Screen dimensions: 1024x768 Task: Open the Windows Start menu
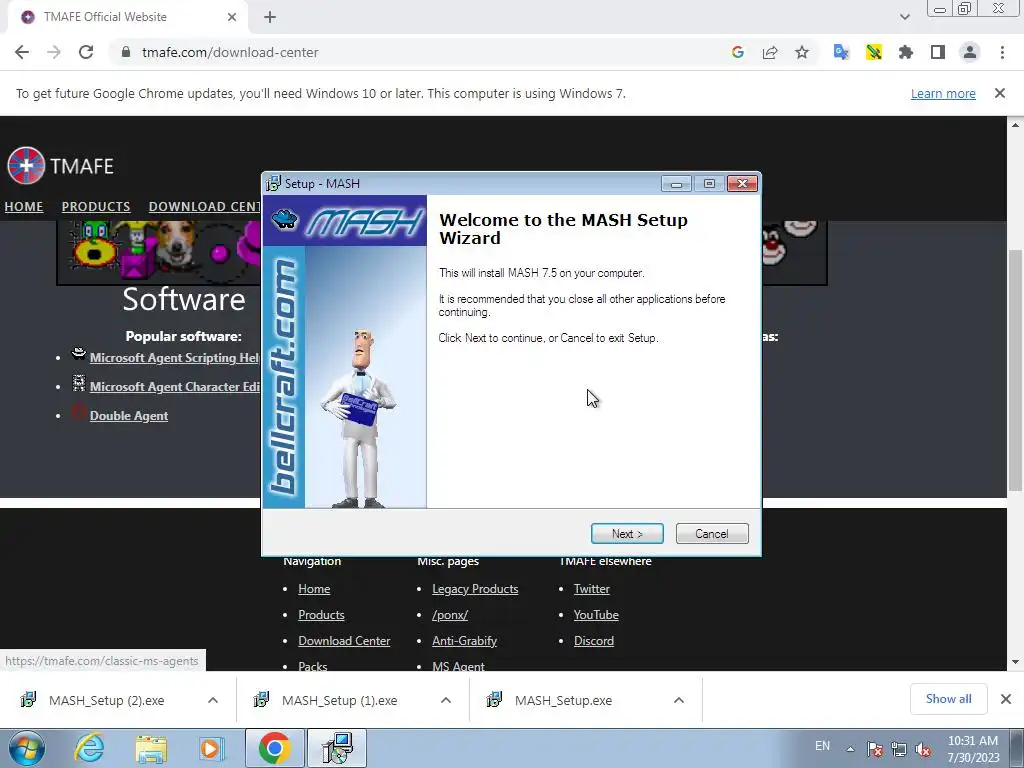click(27, 748)
